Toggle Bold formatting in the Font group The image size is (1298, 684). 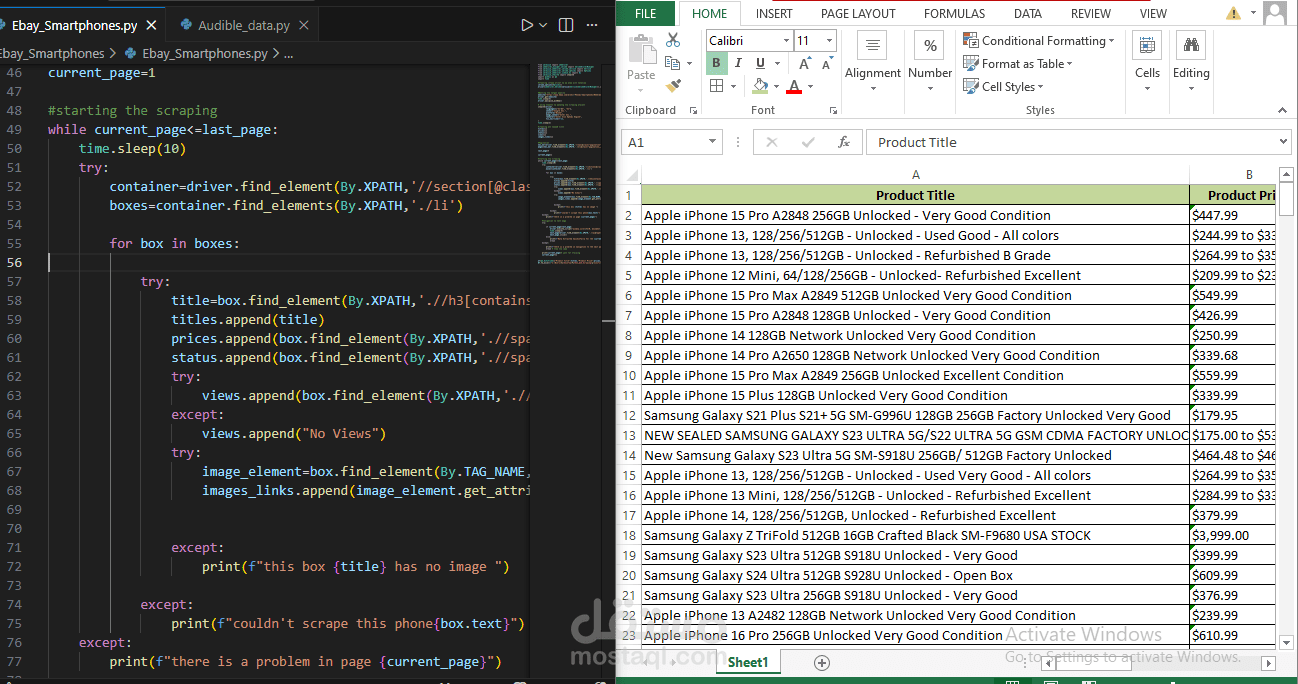click(x=716, y=63)
